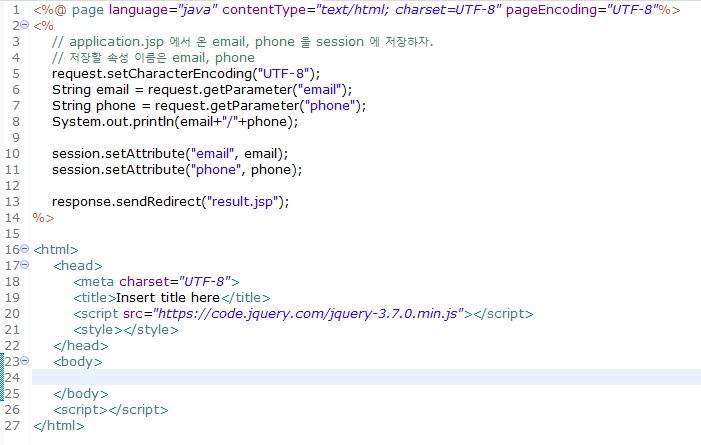
Task: Click the getParameter "email" string on line 6
Action: (x=320, y=90)
